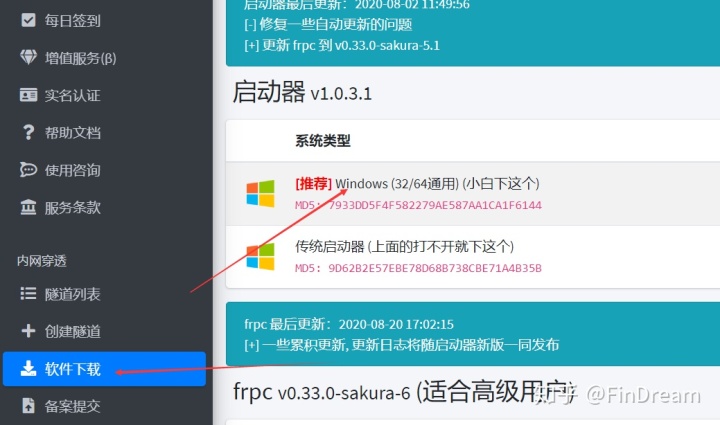
Task: Click the ID card icon for 实名认证
Action: tap(28, 95)
